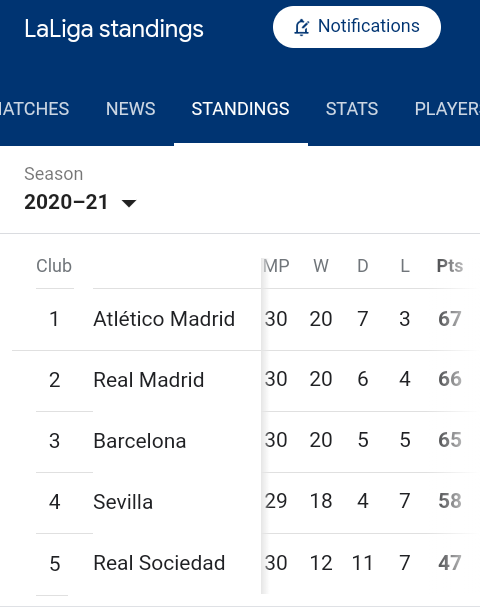The width and height of the screenshot is (480, 611).
Task: Click the W column header
Action: click(321, 266)
